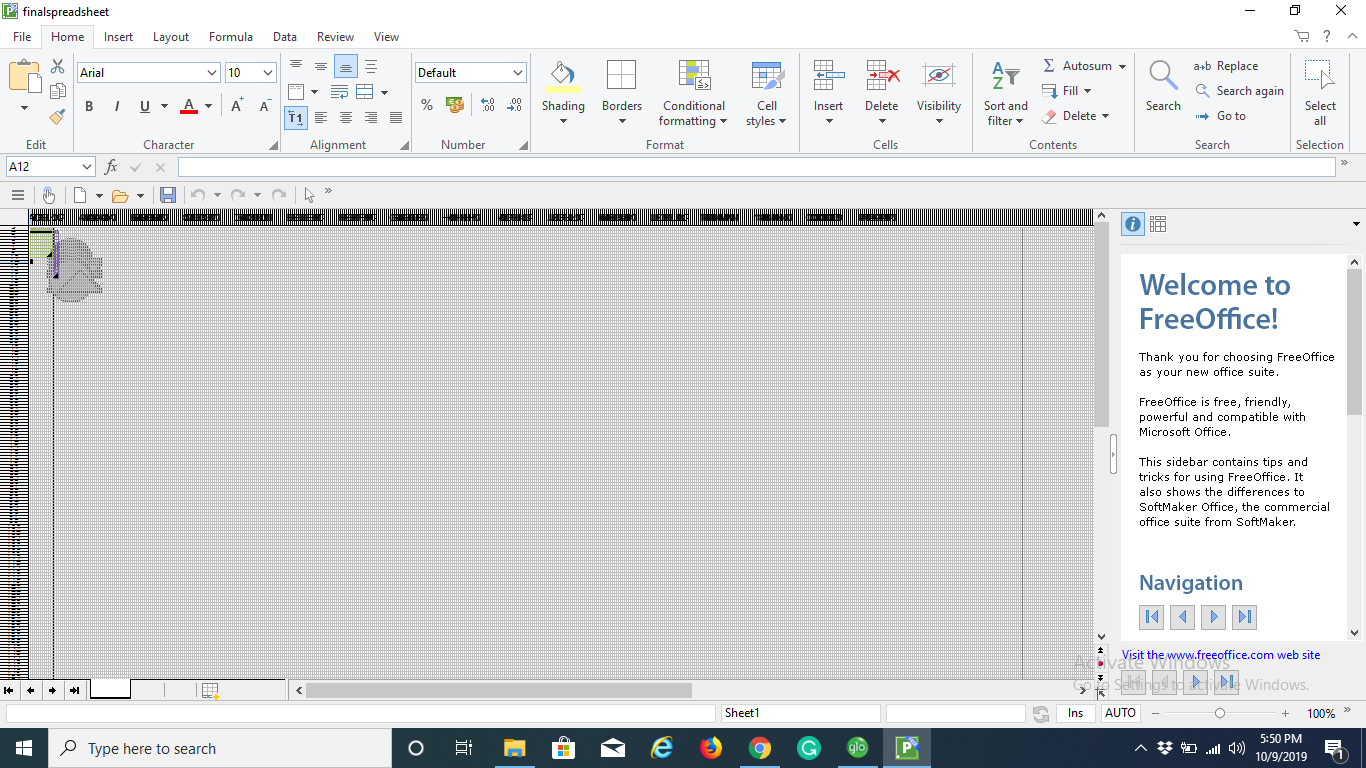Open the Arial font name dropdown
The image size is (1366, 768).
pyautogui.click(x=212, y=73)
